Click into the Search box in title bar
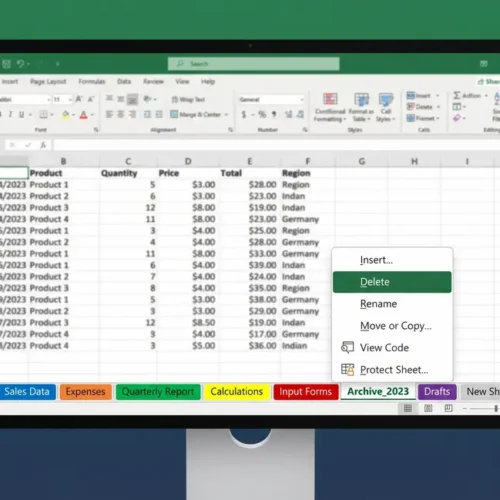The height and width of the screenshot is (500, 500). tap(253, 64)
